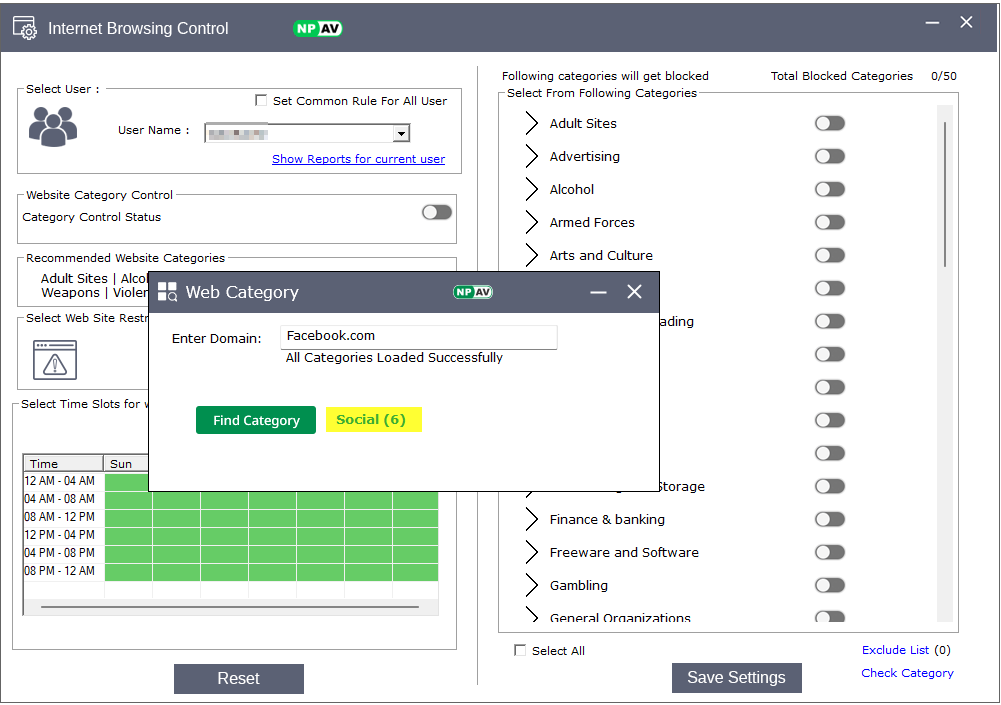Check the Select All checkbox
1001x705 pixels.
(x=520, y=650)
